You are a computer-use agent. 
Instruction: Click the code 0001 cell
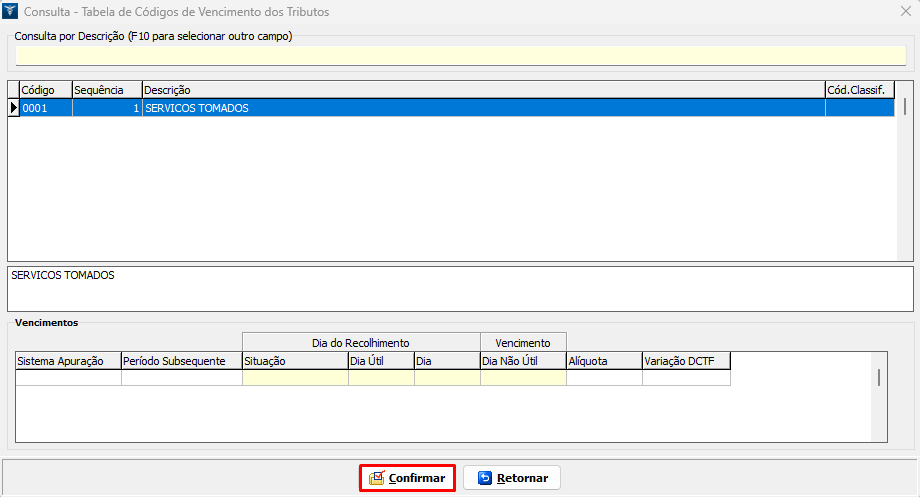pyautogui.click(x=45, y=108)
